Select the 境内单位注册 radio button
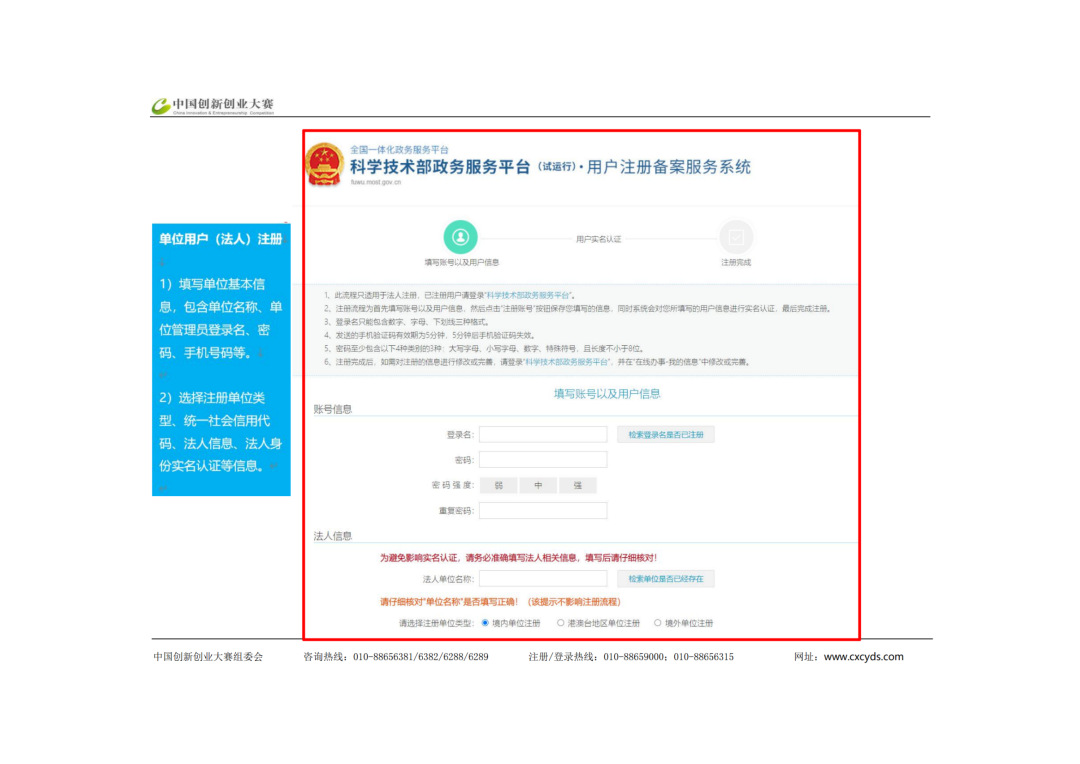Viewport: 1080px width, 764px height. (485, 622)
